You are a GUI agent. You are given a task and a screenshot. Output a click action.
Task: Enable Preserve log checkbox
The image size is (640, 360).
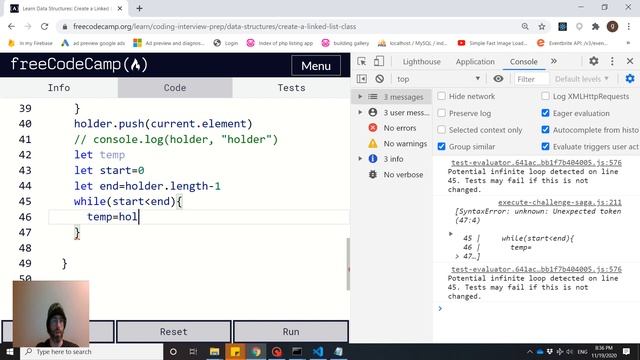(x=441, y=113)
